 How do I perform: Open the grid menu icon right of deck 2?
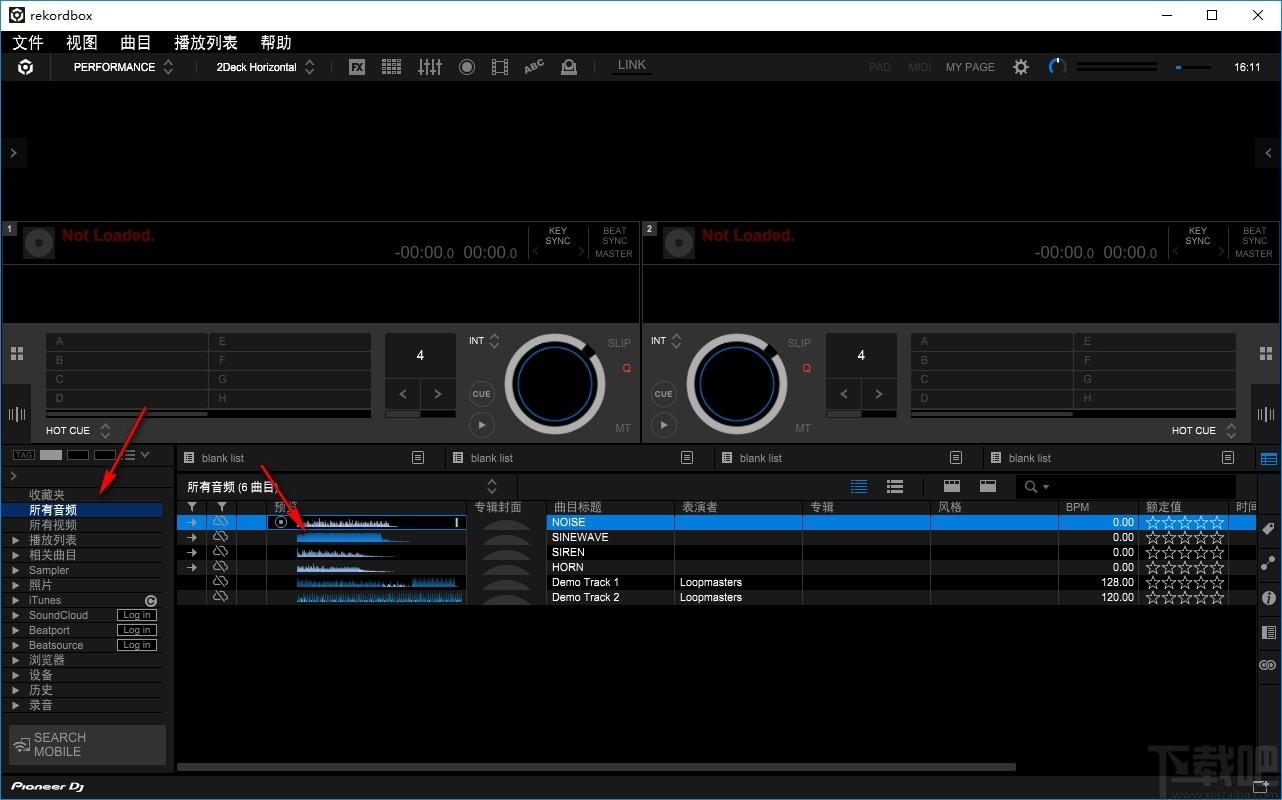1266,354
